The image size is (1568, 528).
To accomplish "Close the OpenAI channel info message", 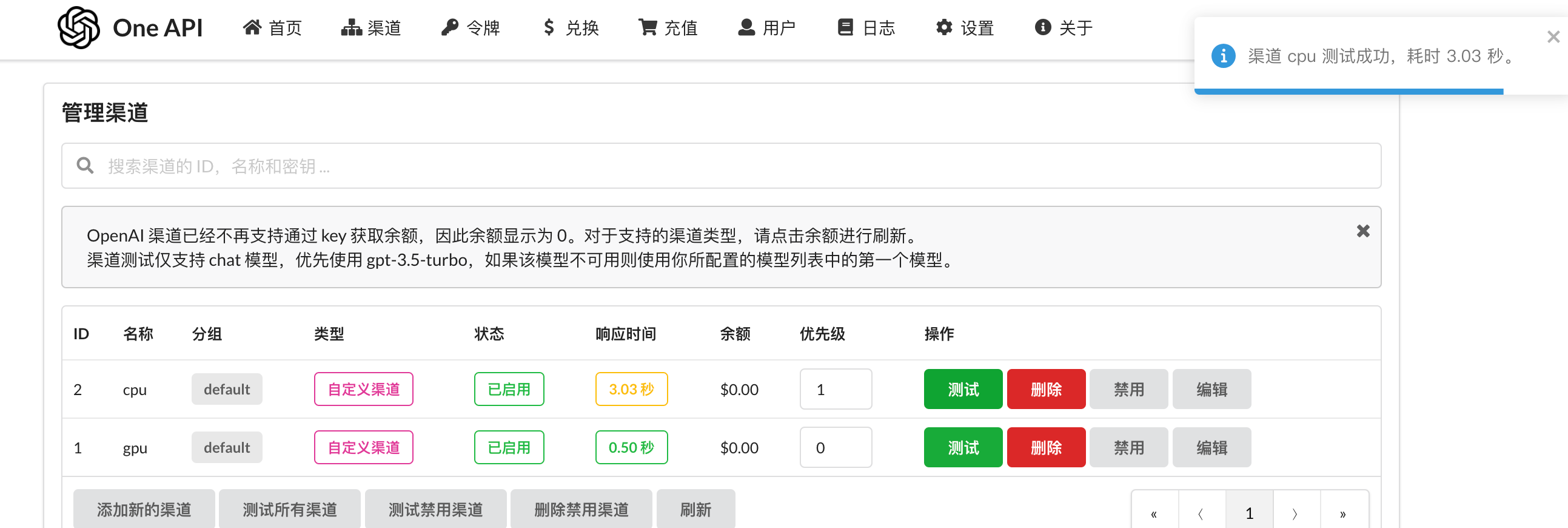I will click(1363, 231).
